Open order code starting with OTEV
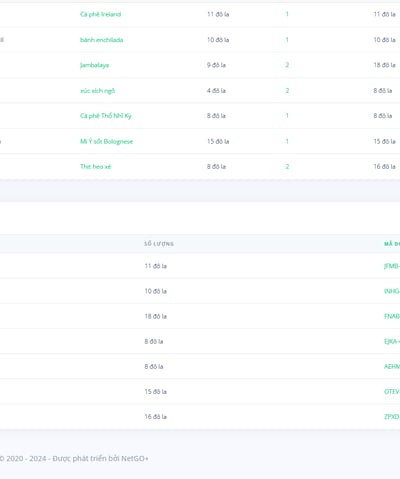The width and height of the screenshot is (400, 479). click(x=392, y=392)
